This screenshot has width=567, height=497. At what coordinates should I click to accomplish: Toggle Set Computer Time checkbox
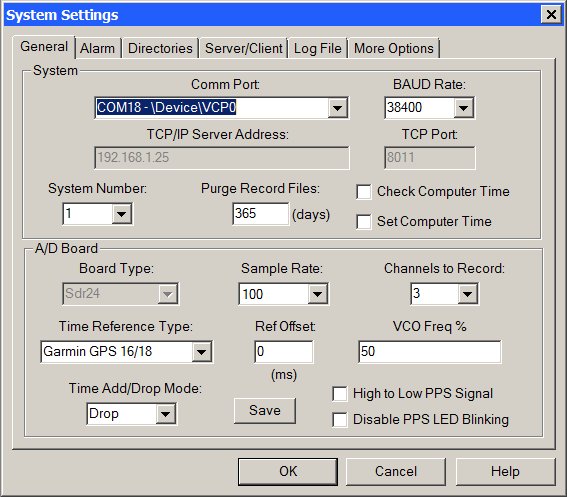363,222
